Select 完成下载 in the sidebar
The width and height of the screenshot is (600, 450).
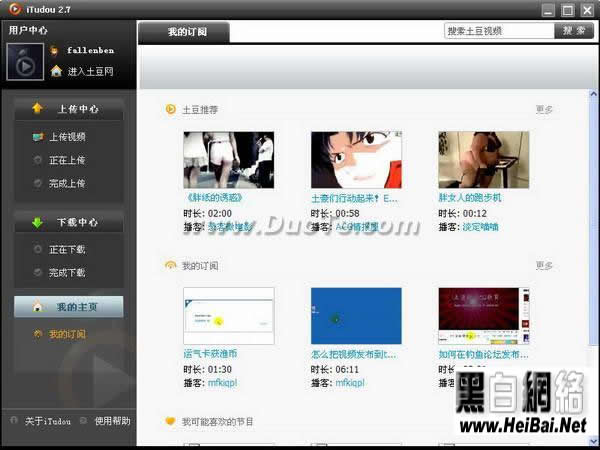67,272
